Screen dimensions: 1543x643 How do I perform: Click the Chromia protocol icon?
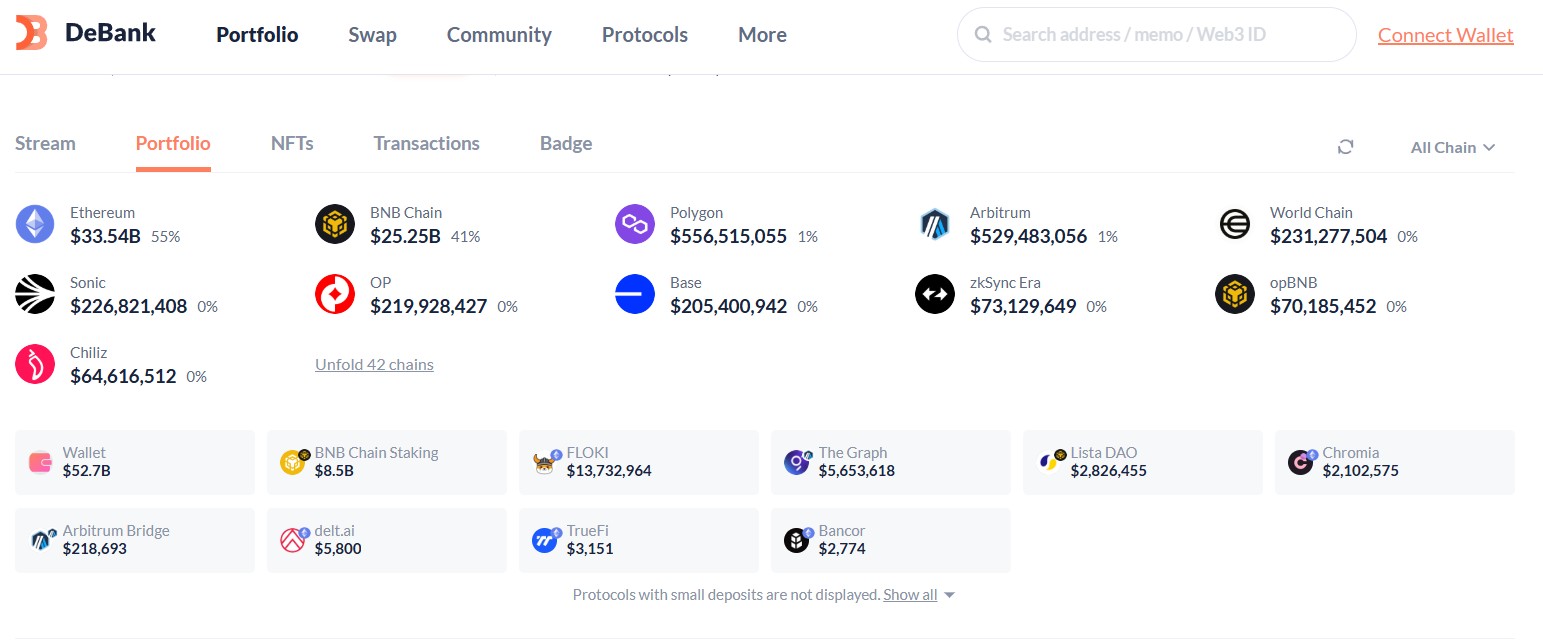coord(1301,462)
